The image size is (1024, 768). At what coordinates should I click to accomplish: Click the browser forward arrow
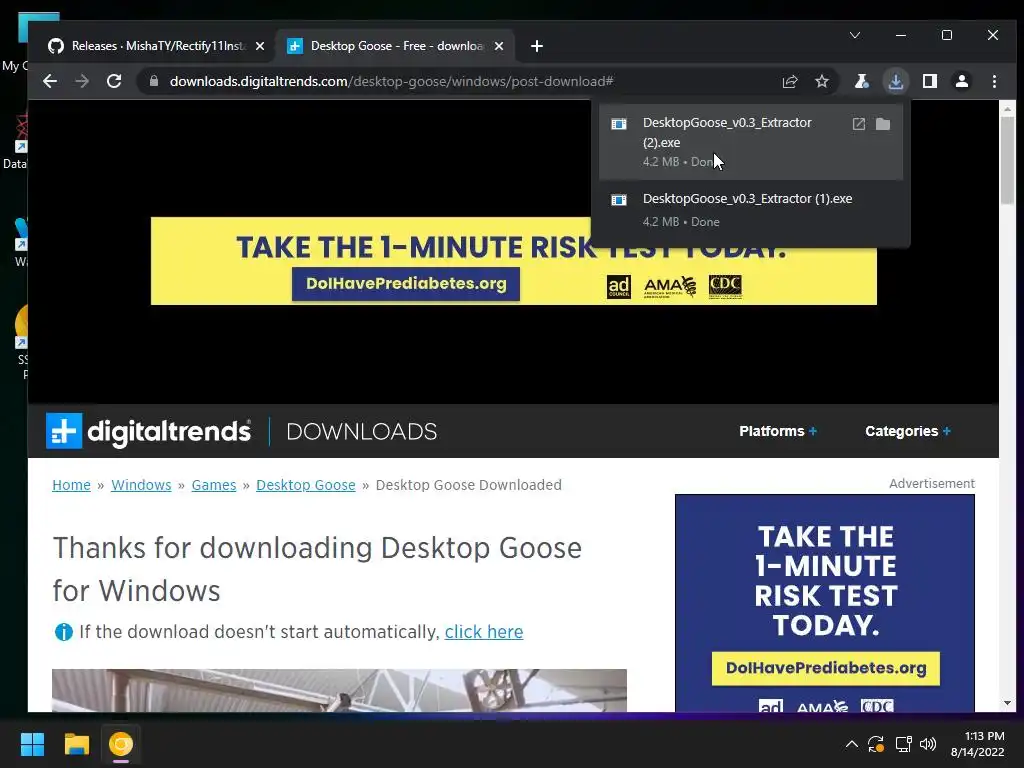click(x=82, y=81)
